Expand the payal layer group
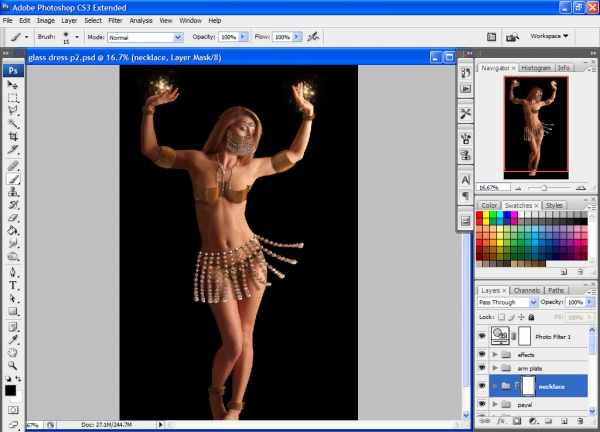The width and height of the screenshot is (600, 432). 495,404
